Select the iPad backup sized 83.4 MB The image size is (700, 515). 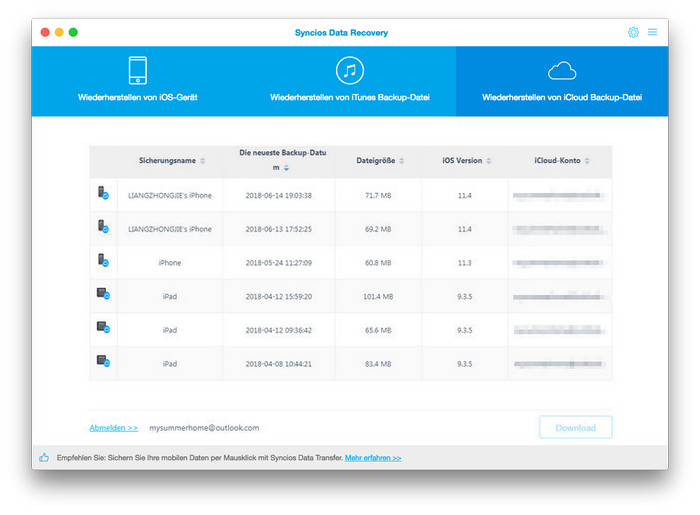(170, 364)
